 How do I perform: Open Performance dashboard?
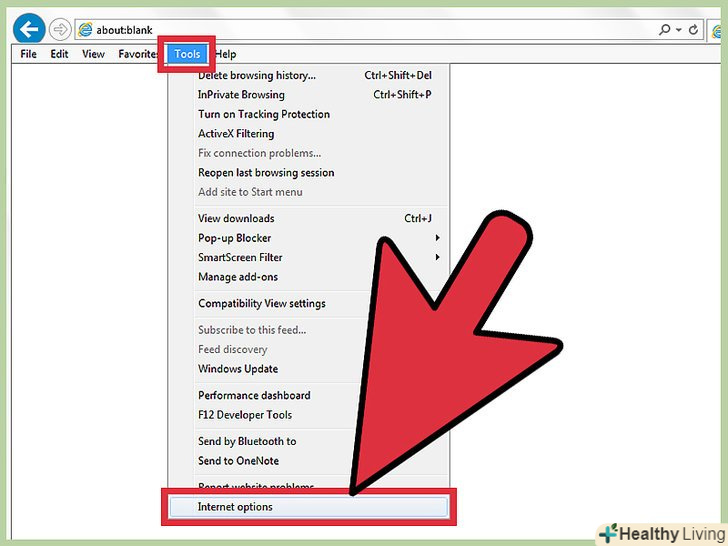point(254,395)
